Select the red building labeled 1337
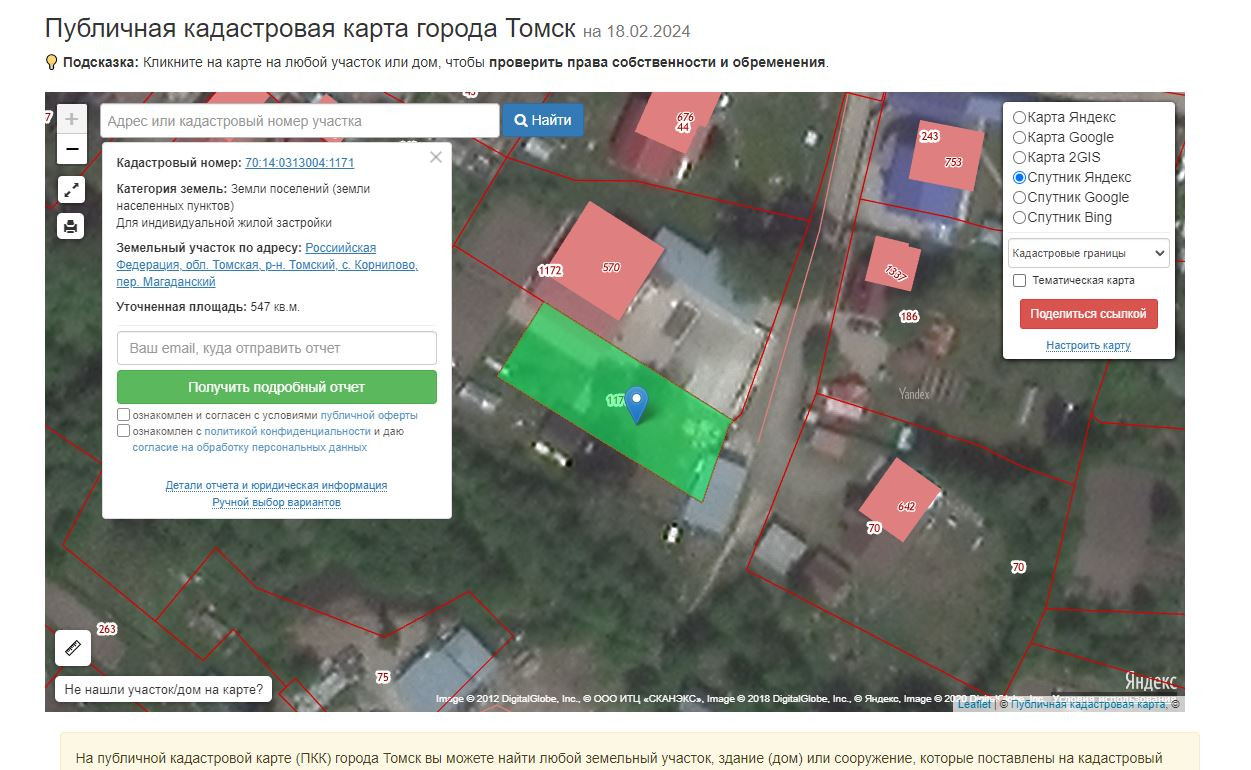The width and height of the screenshot is (1251, 770). tap(892, 265)
